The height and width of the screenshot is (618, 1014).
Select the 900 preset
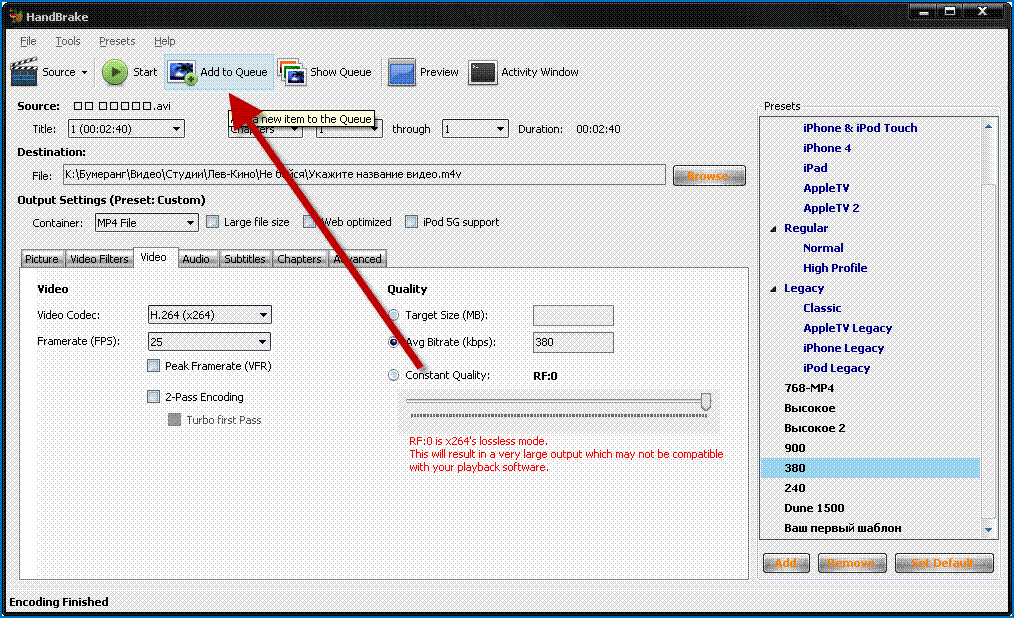(795, 449)
